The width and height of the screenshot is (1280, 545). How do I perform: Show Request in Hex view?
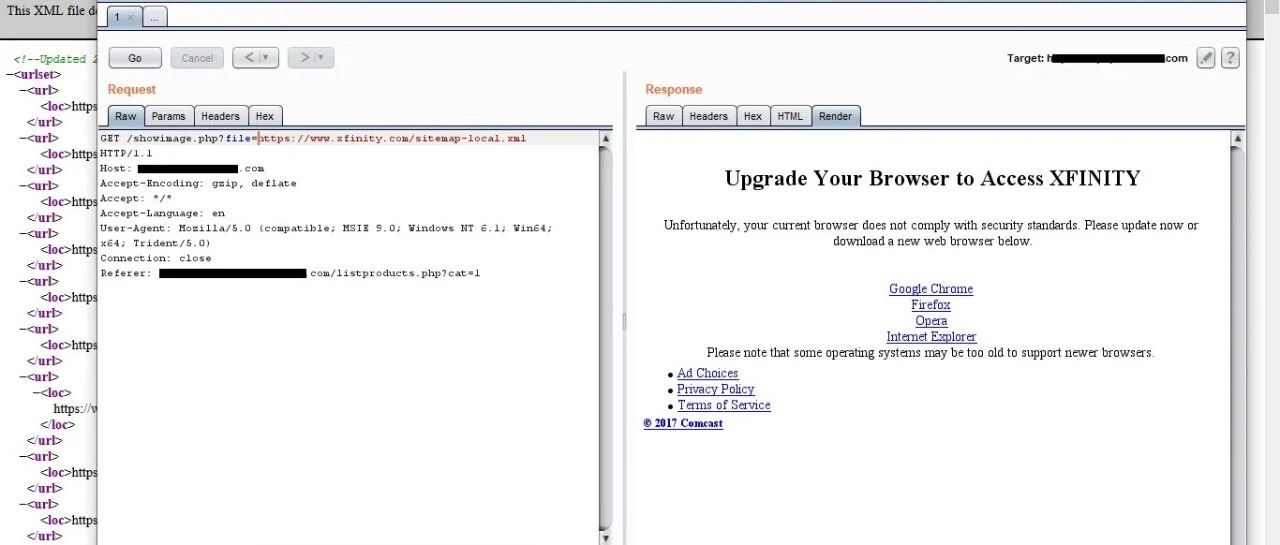265,116
